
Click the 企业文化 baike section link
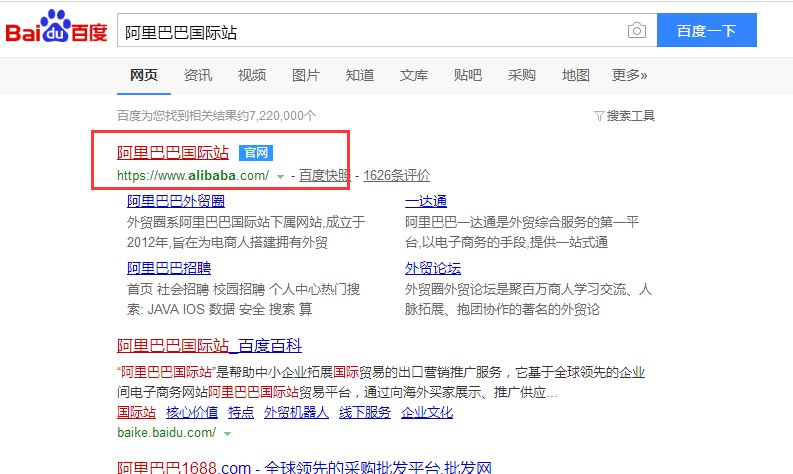click(427, 412)
